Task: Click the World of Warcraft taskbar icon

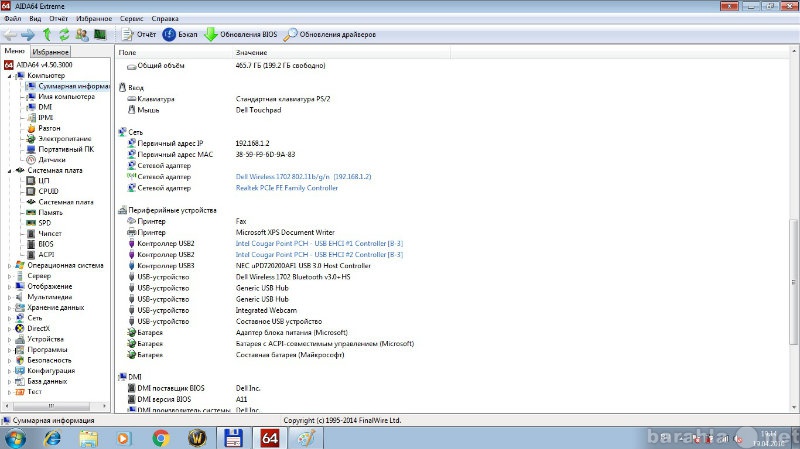Action: [x=197, y=438]
